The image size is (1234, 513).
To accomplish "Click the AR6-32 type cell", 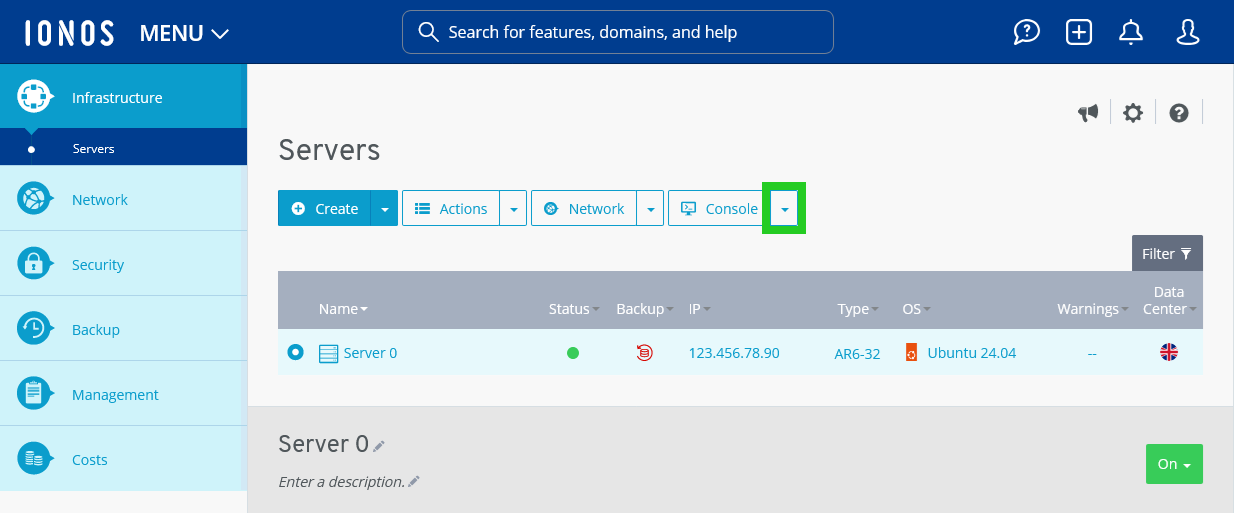I will click(x=857, y=354).
